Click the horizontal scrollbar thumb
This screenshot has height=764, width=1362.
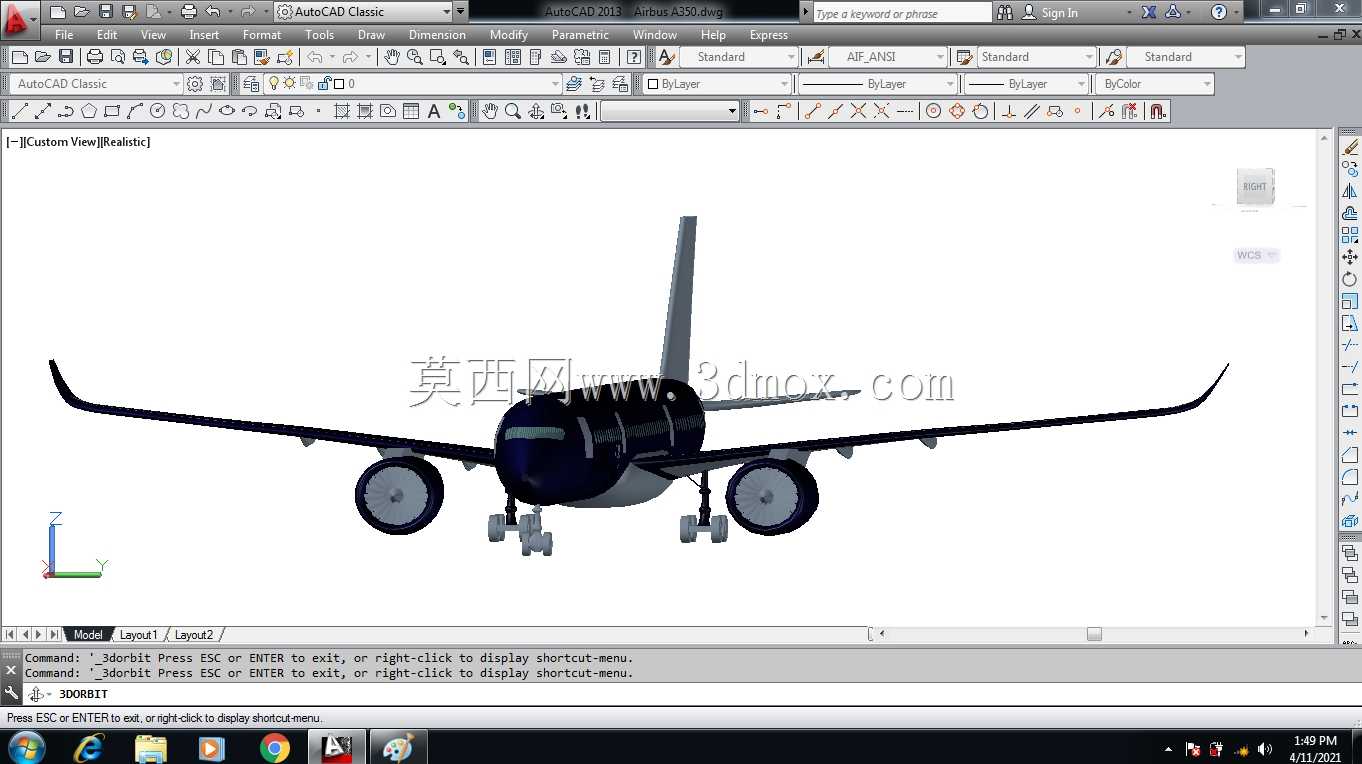click(1094, 634)
